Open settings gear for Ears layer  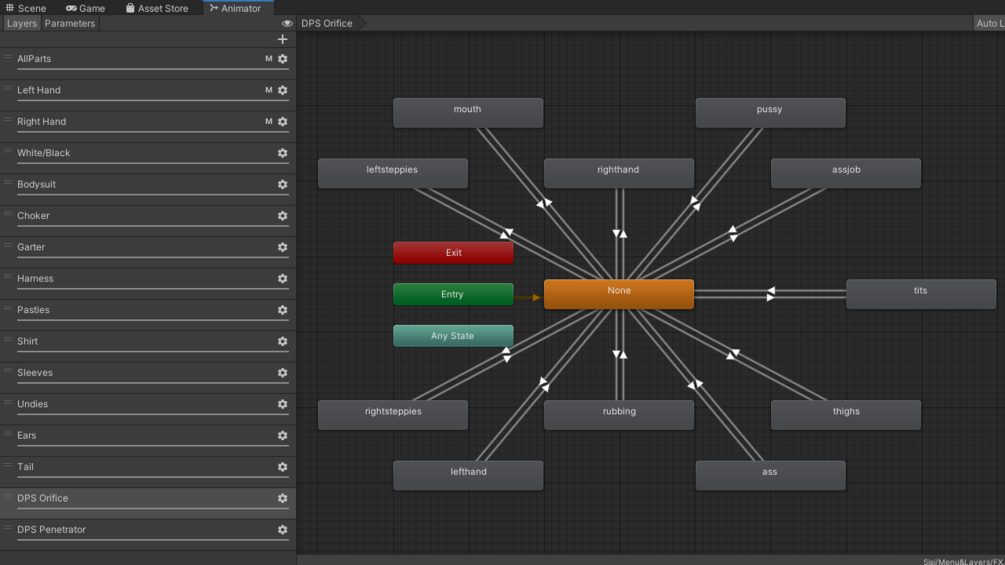point(283,436)
